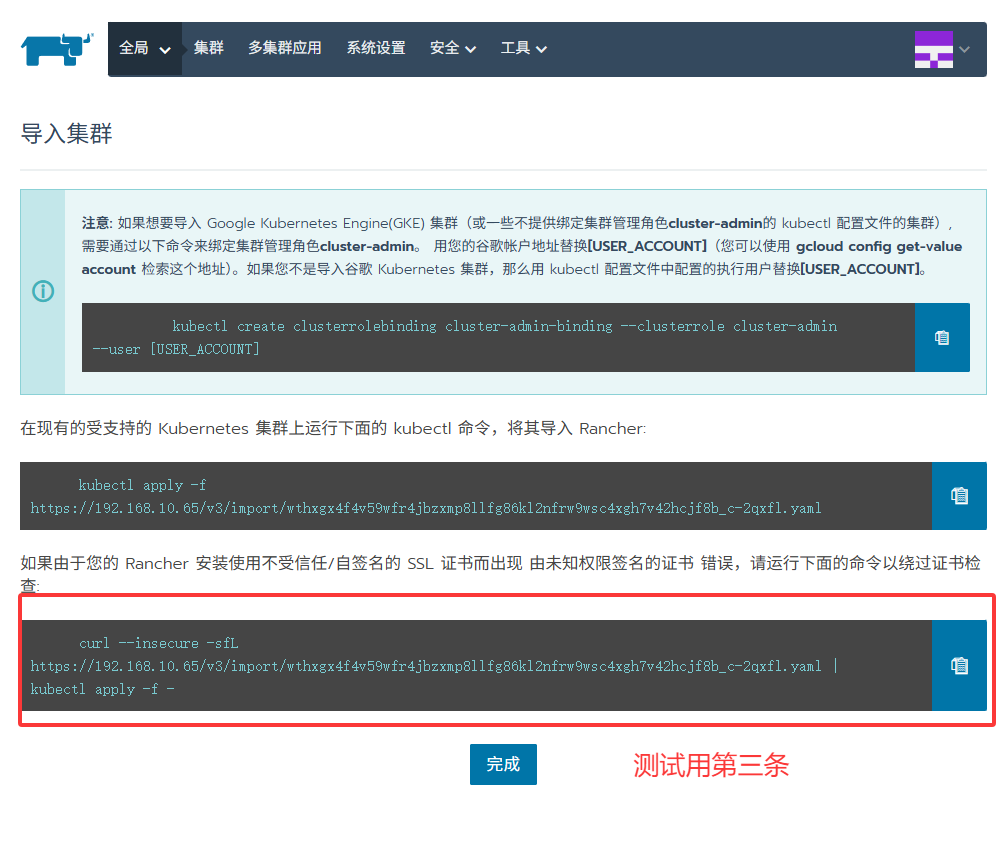The image size is (1002, 854).
Task: Open 系统设置 in navigation
Action: [376, 48]
